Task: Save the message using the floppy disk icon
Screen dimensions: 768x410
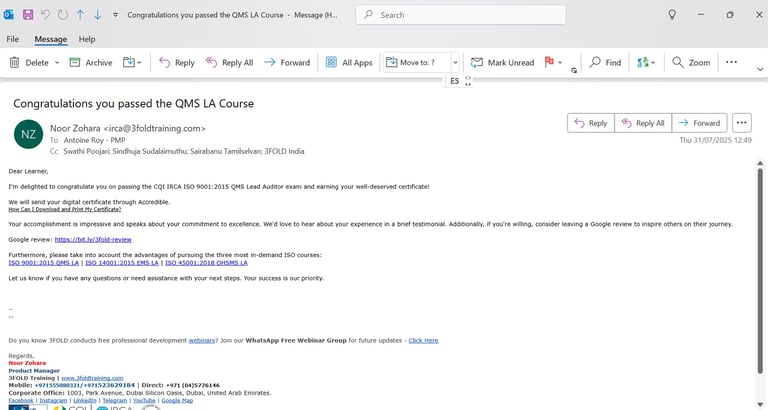Action: coord(28,15)
